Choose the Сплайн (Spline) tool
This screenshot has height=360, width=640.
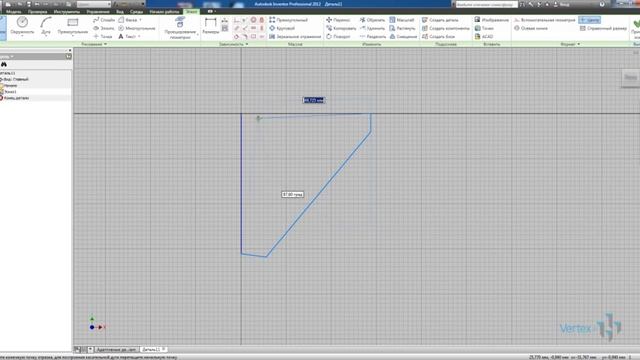click(x=104, y=20)
